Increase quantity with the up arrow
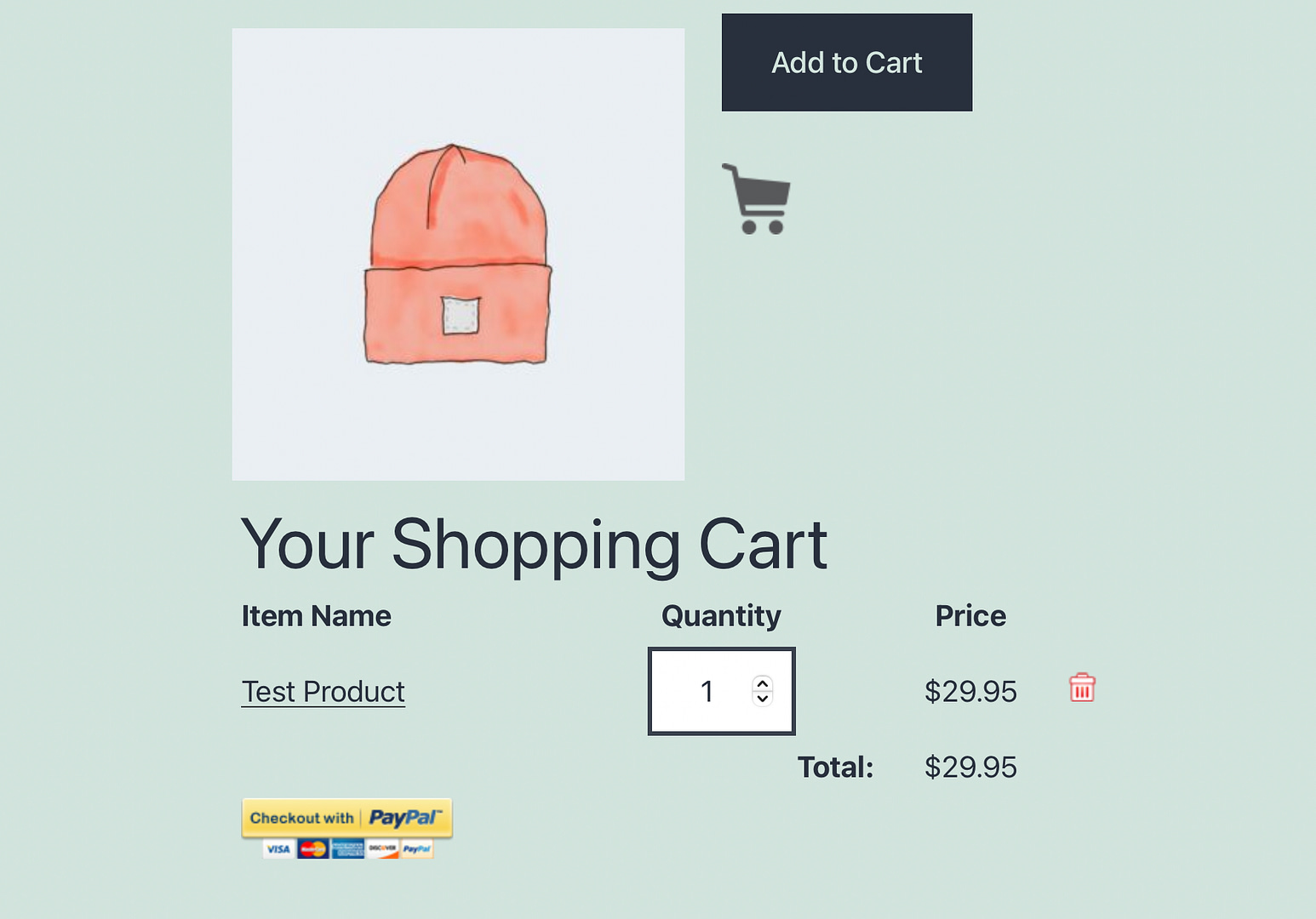 [763, 683]
